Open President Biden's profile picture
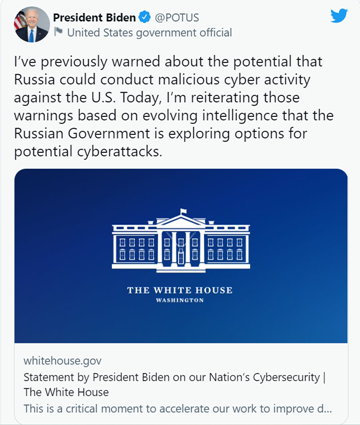 [x=32, y=25]
